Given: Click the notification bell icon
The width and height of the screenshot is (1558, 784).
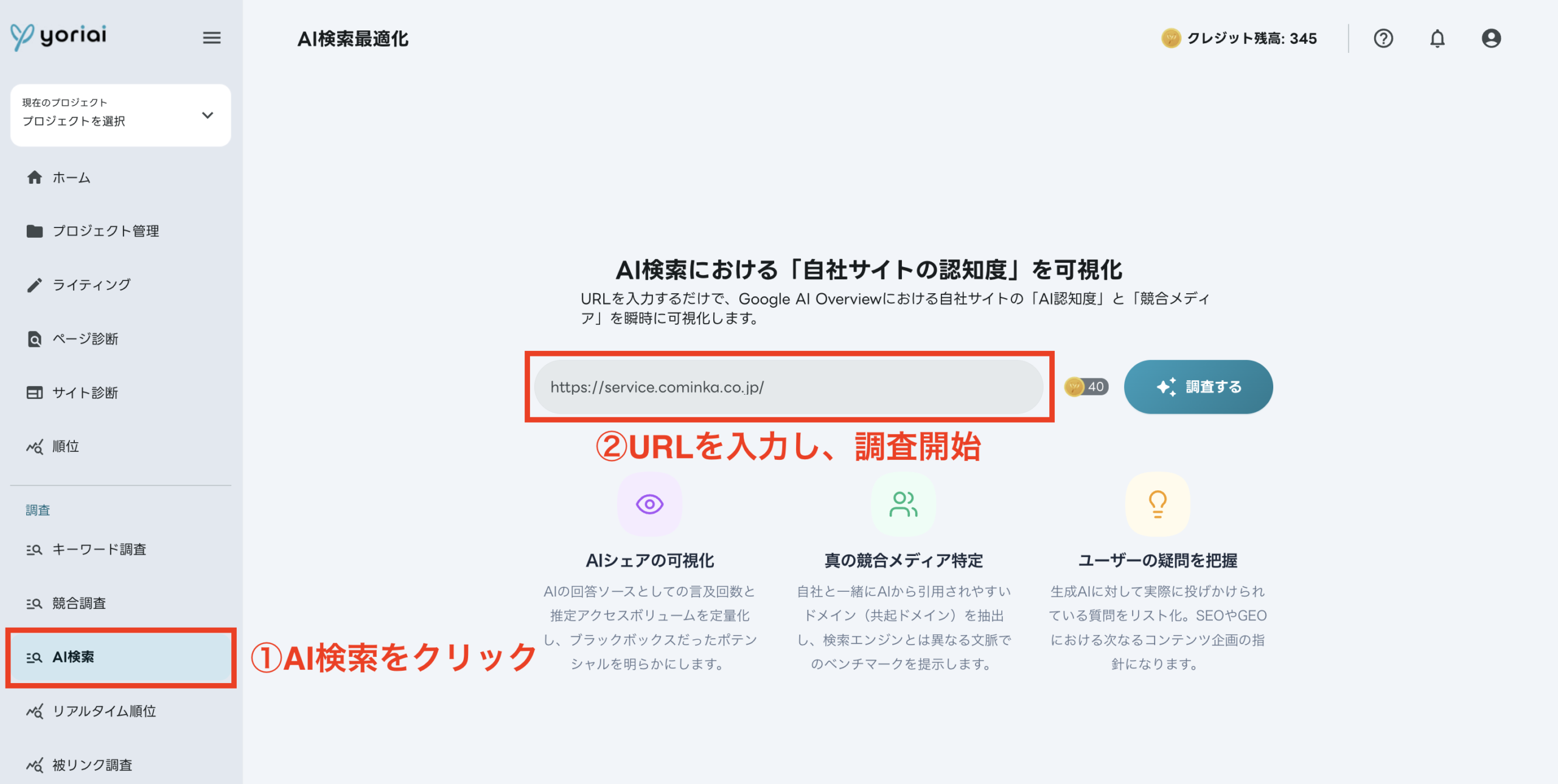Looking at the screenshot, I should tap(1437, 38).
